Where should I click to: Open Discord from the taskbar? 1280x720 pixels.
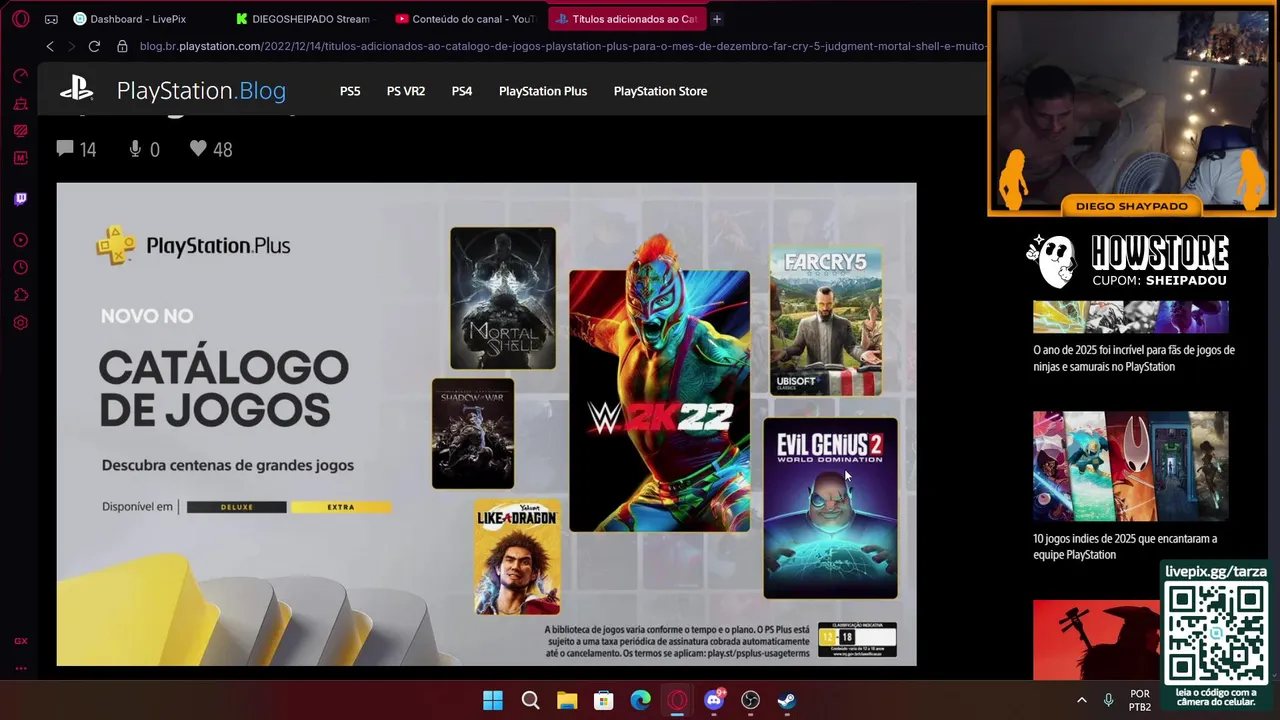point(714,700)
